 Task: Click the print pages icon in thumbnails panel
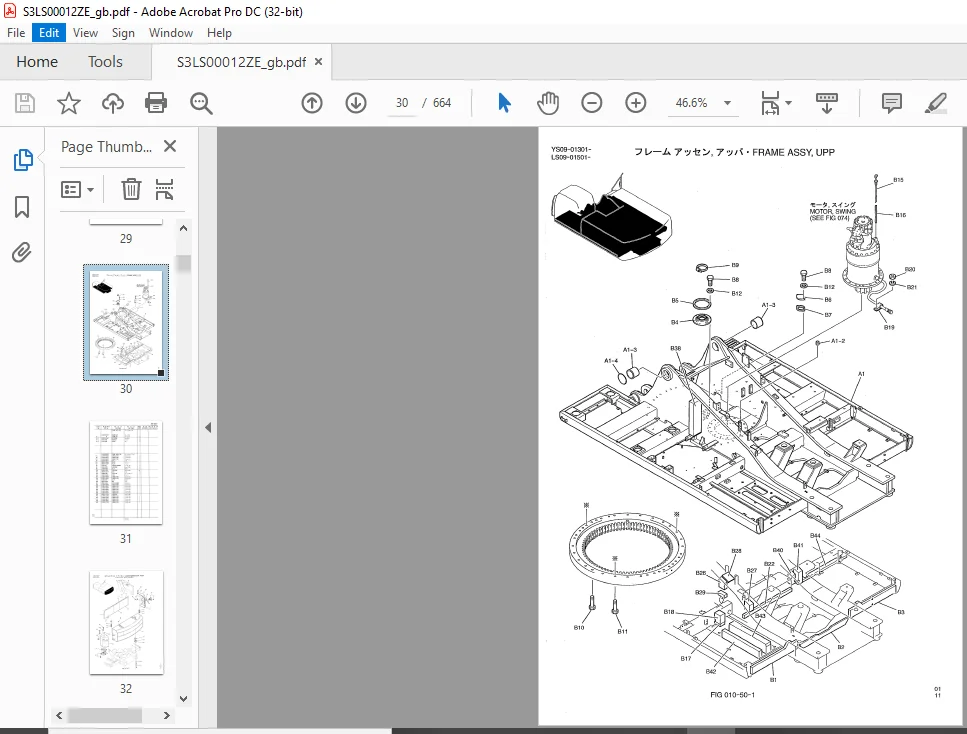click(164, 189)
